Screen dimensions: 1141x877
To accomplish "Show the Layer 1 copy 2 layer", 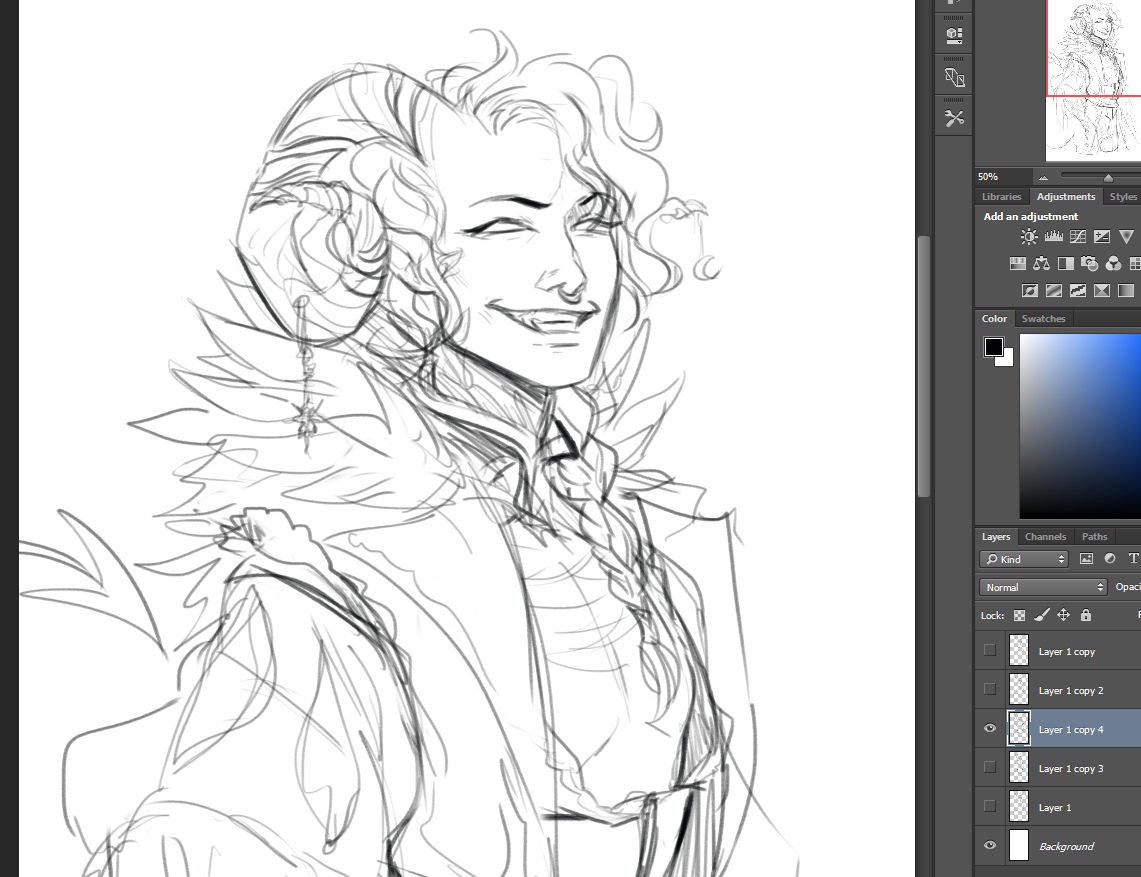I will 990,688.
